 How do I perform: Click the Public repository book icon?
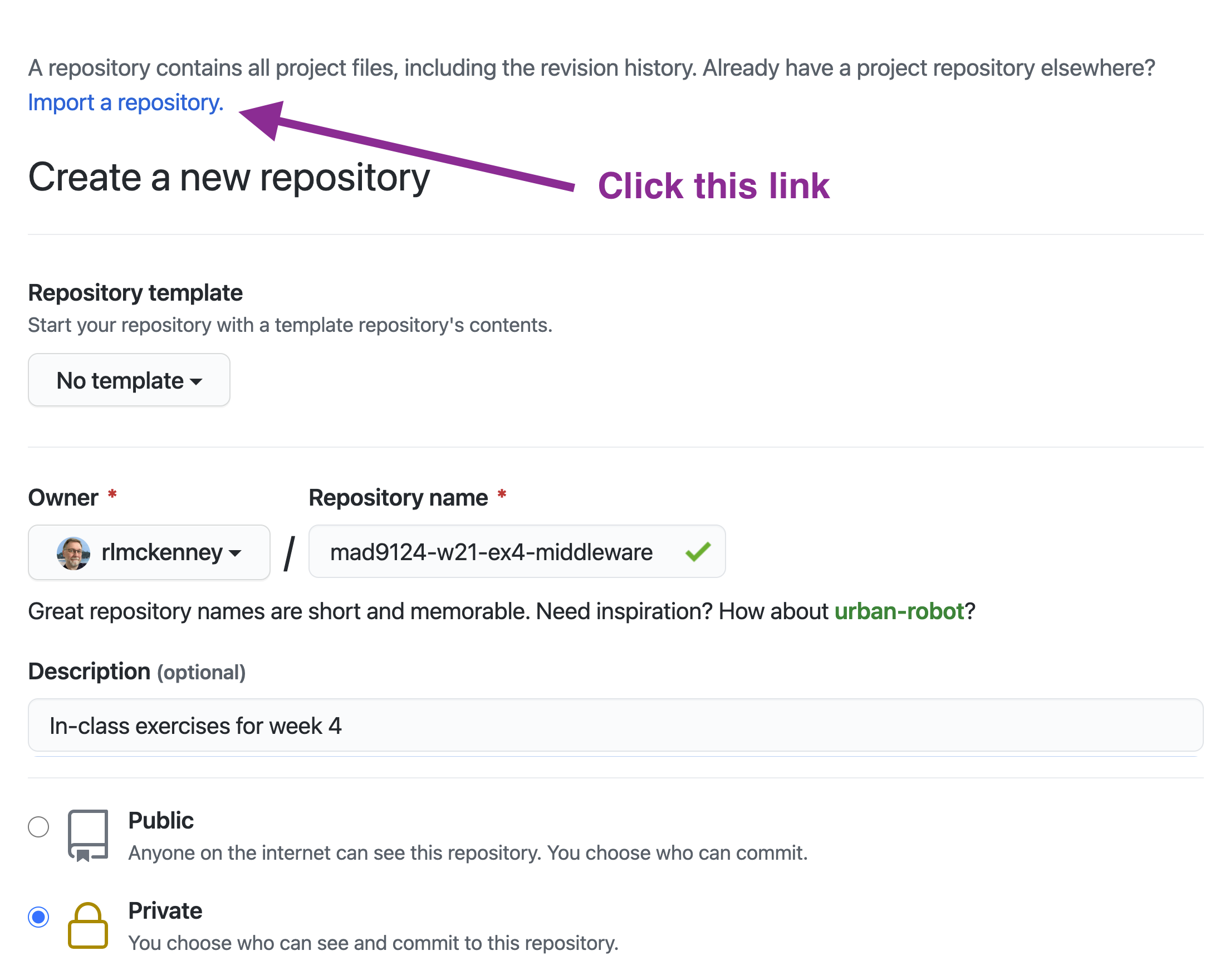(x=88, y=836)
